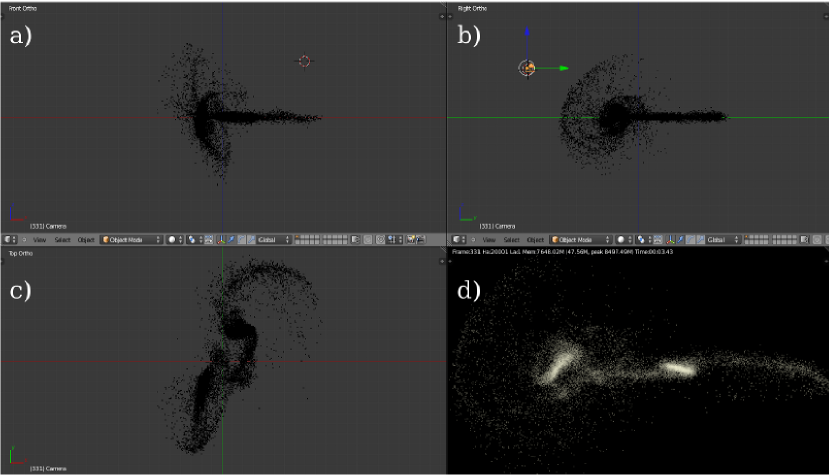Image resolution: width=830 pixels, height=475 pixels.
Task: Open viewport shading selector in Front view
Action: [174, 240]
